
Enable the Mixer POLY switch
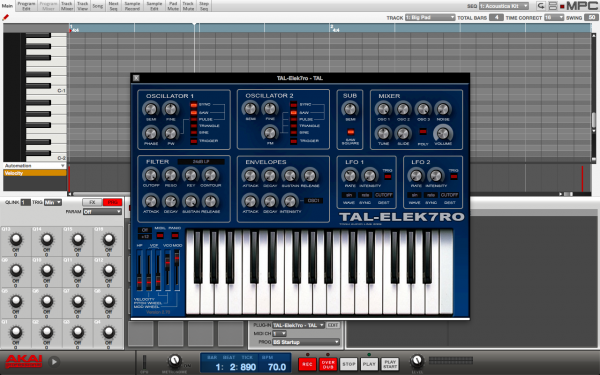pos(423,132)
